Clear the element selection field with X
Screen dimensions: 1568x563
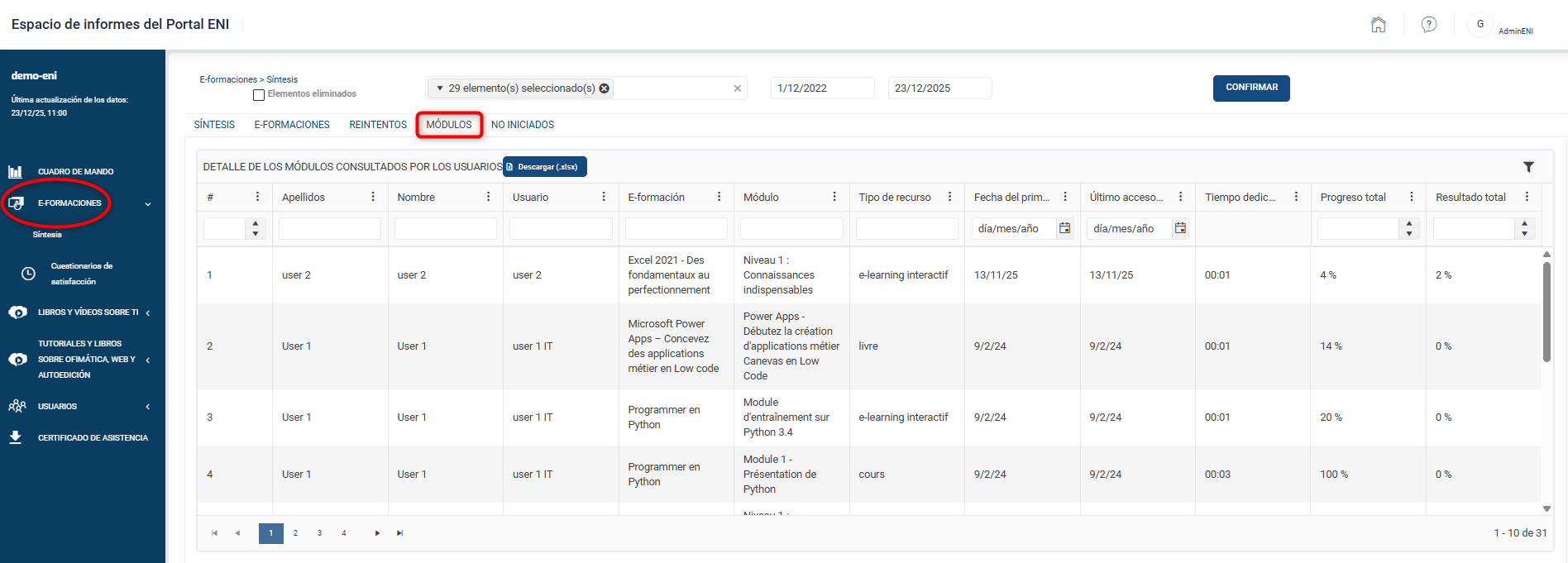738,88
